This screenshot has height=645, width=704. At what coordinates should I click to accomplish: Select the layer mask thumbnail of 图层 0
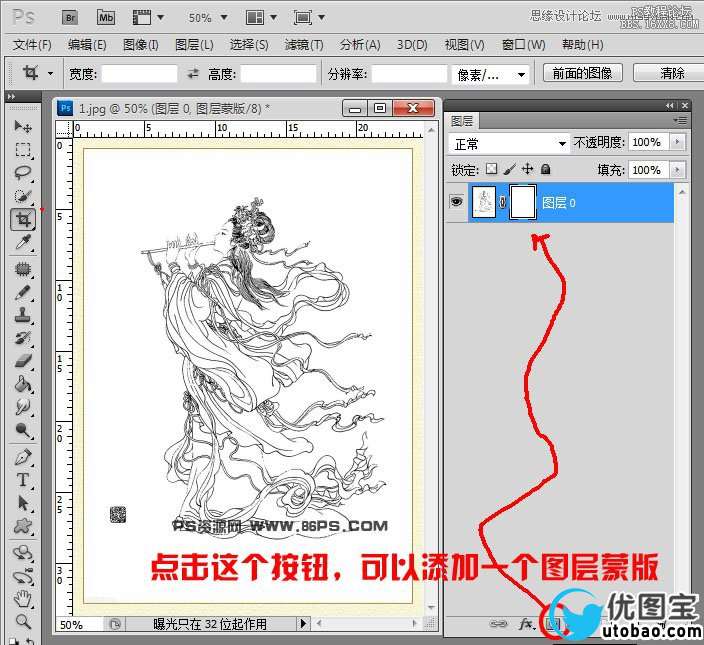click(x=523, y=202)
